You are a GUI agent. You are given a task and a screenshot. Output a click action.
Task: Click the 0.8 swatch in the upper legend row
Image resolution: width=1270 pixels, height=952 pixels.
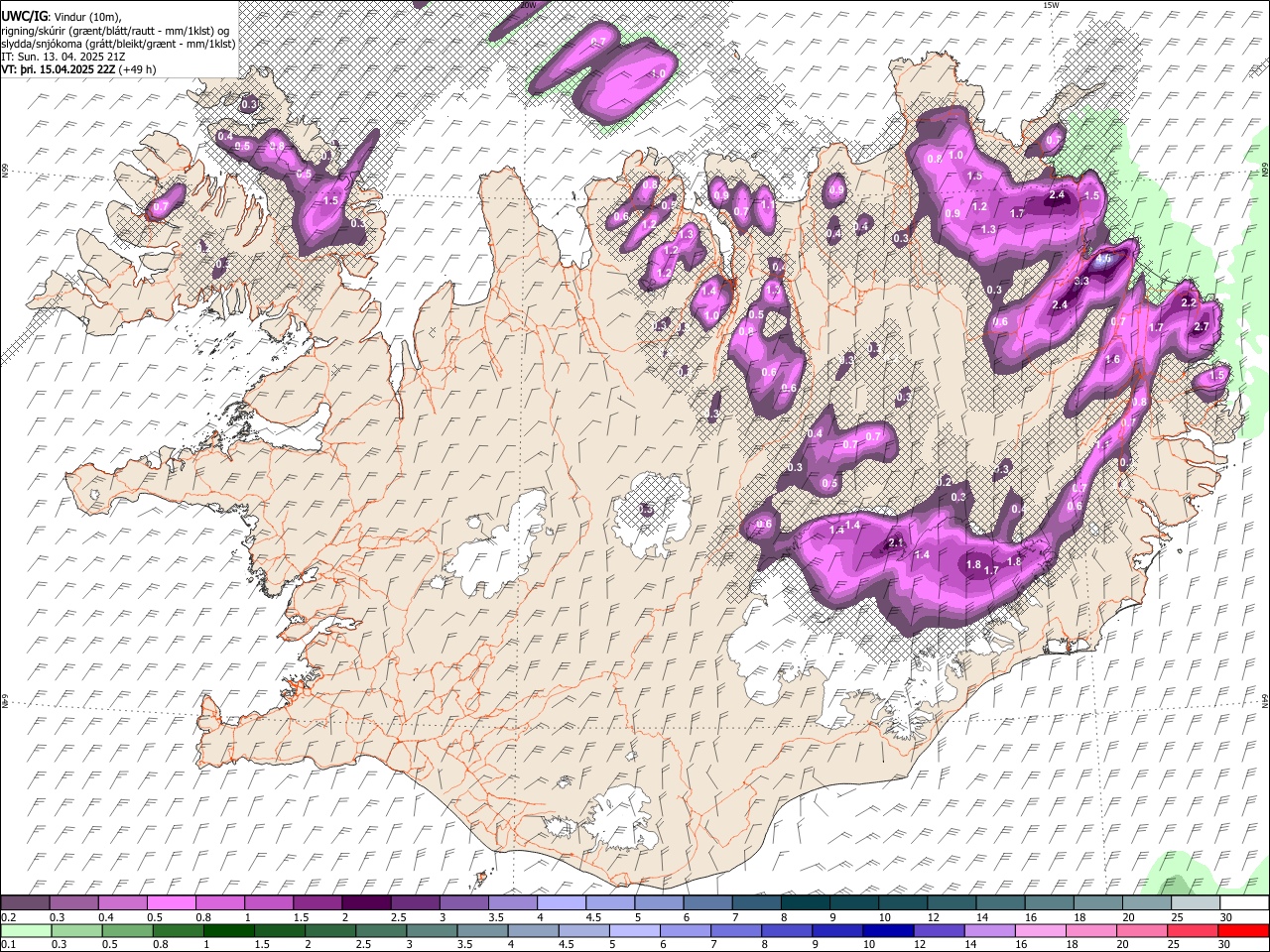(220, 902)
